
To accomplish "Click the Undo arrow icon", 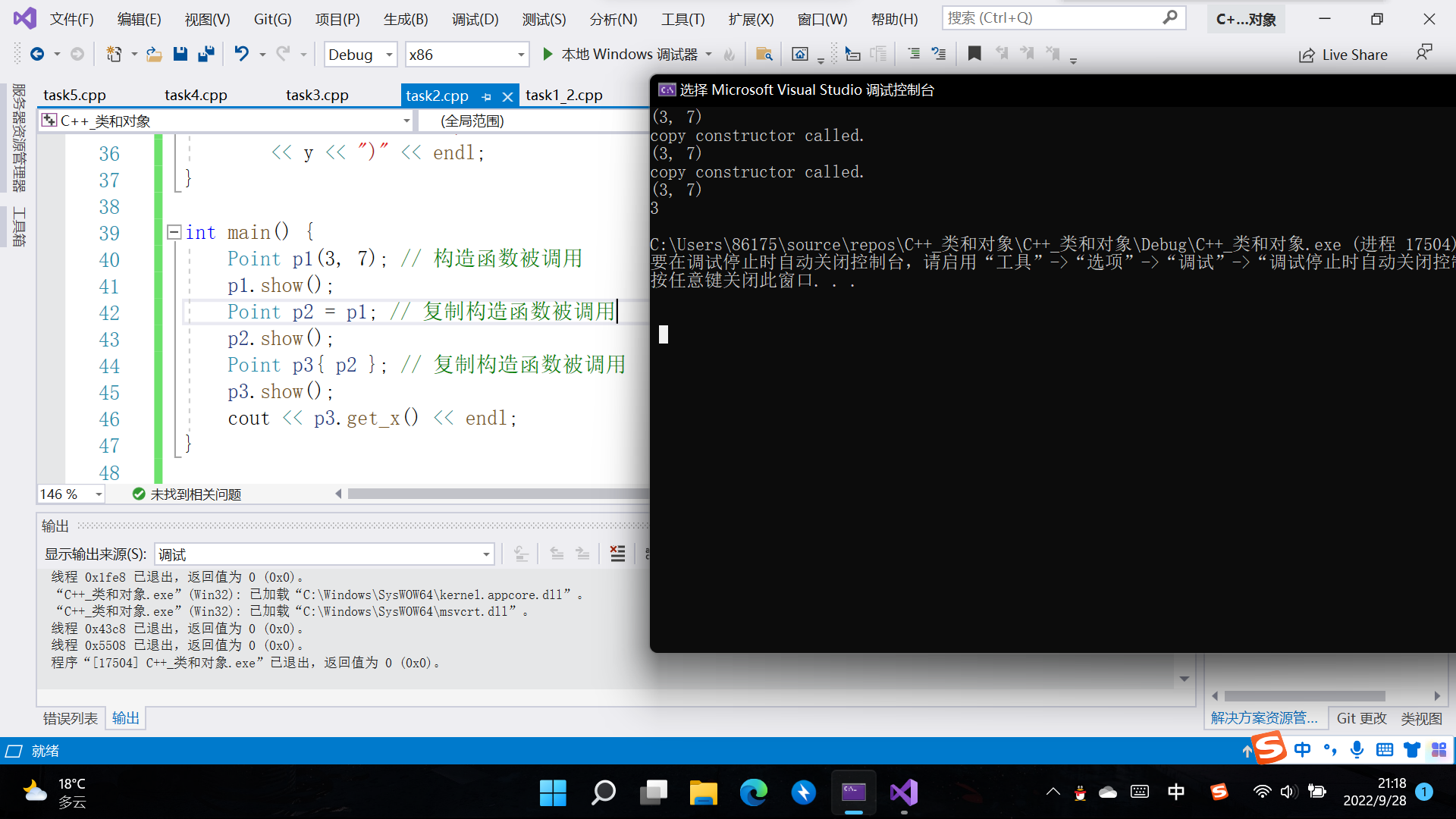I will (241, 54).
